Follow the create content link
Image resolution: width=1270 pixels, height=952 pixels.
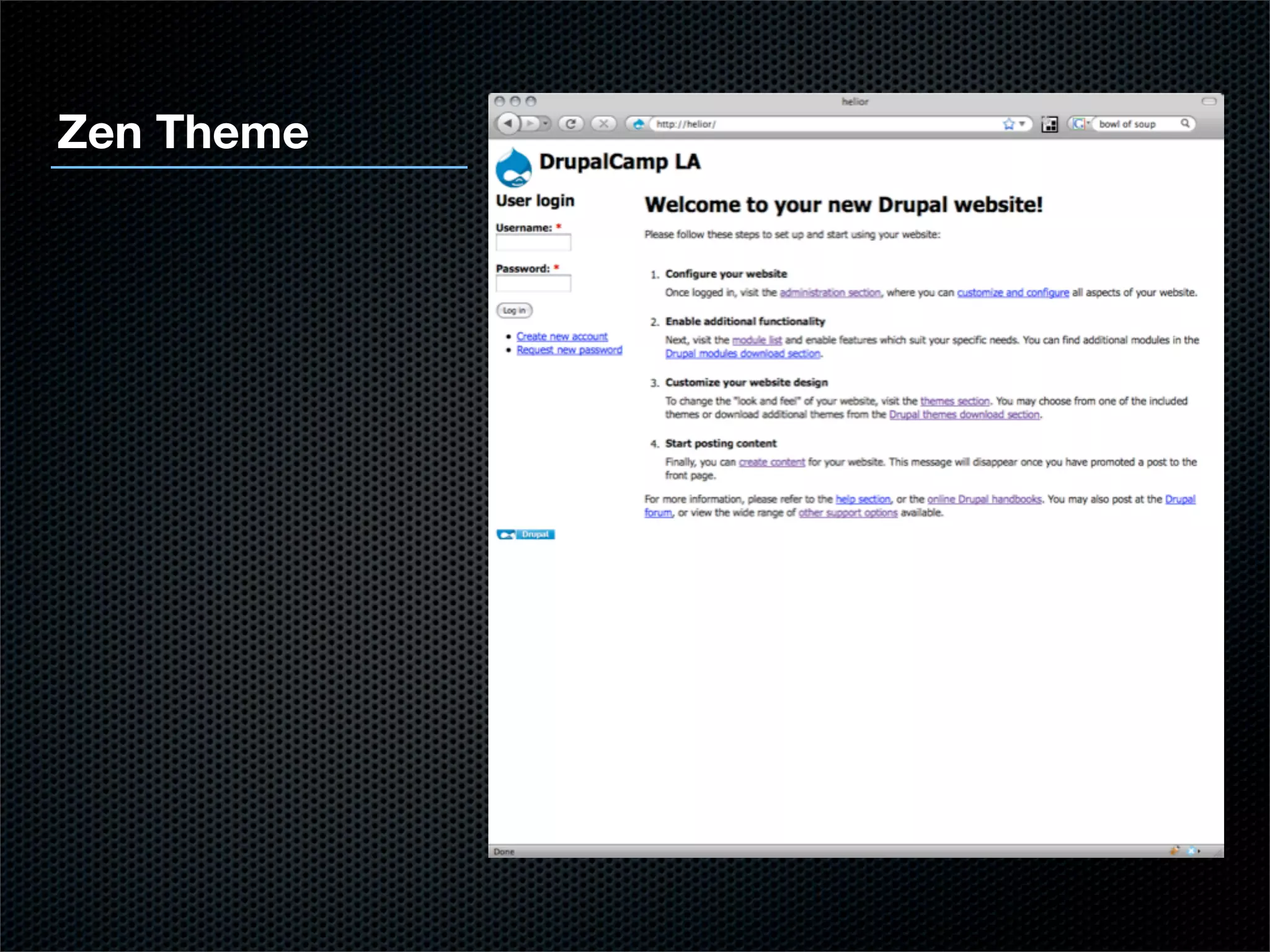(x=771, y=462)
